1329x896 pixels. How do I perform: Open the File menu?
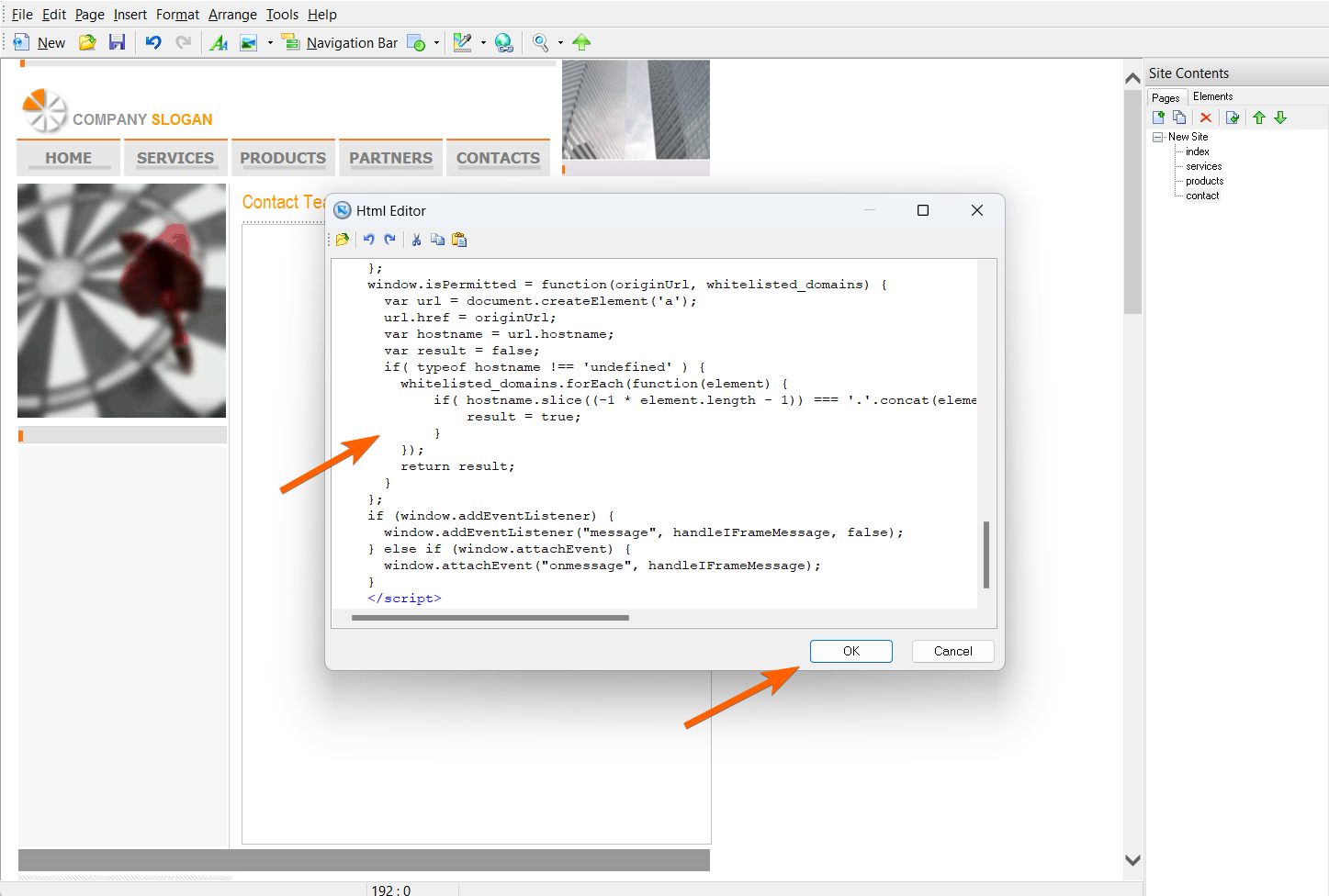22,15
